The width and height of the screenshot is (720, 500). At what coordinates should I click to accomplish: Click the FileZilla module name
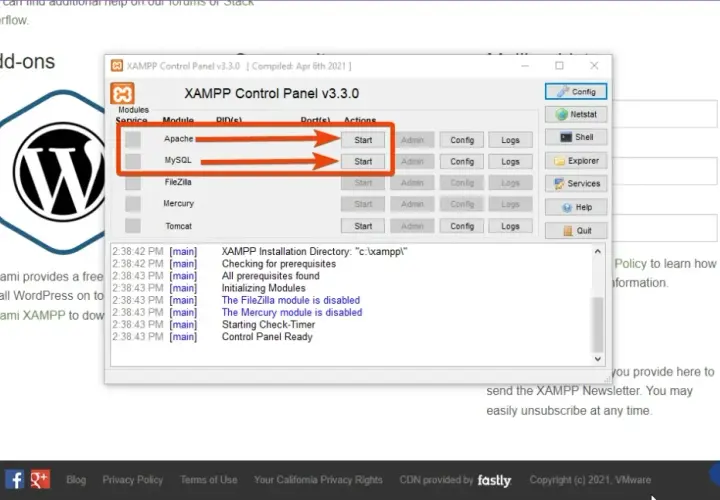(178, 182)
